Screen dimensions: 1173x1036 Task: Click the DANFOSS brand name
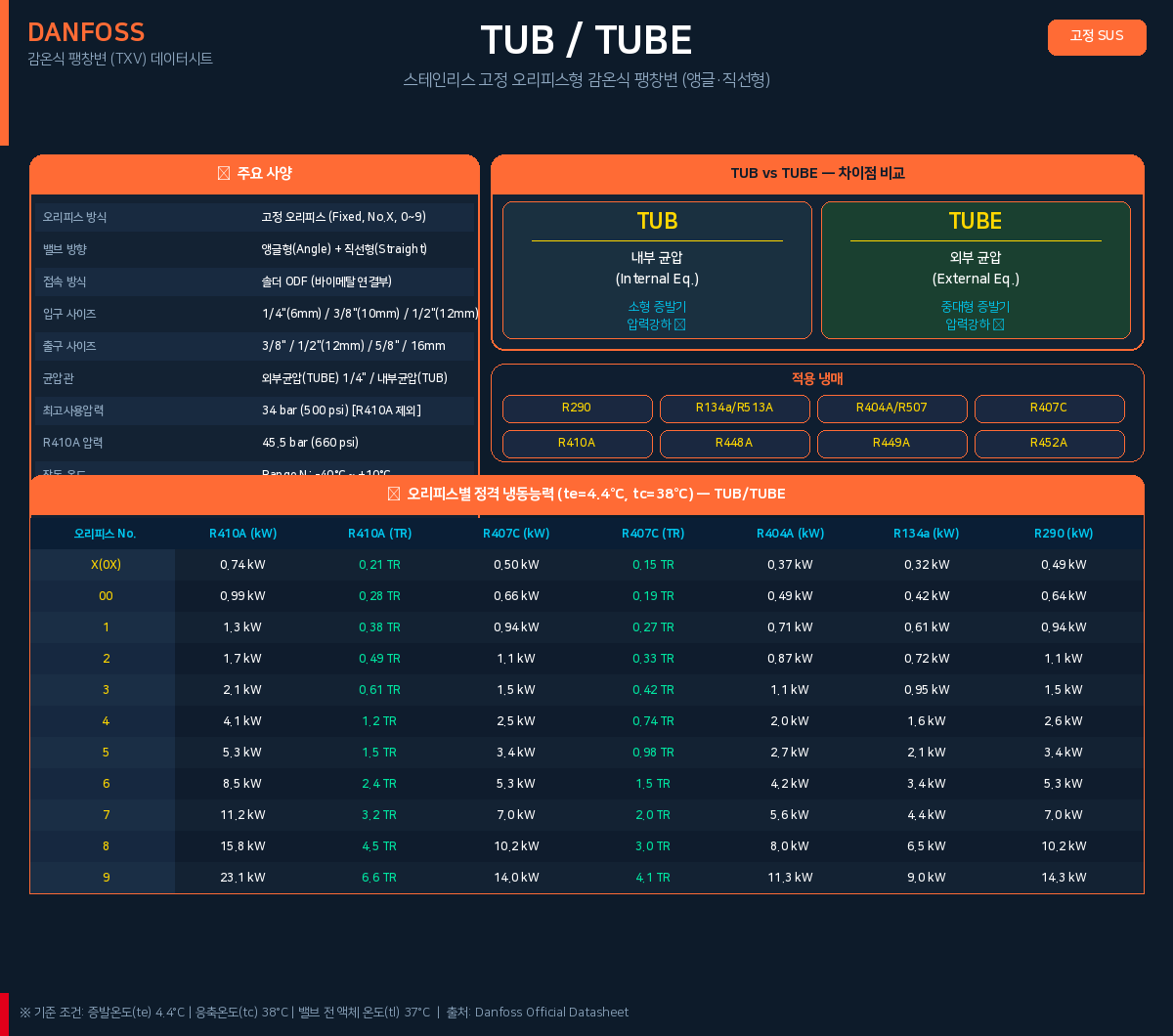[x=86, y=32]
